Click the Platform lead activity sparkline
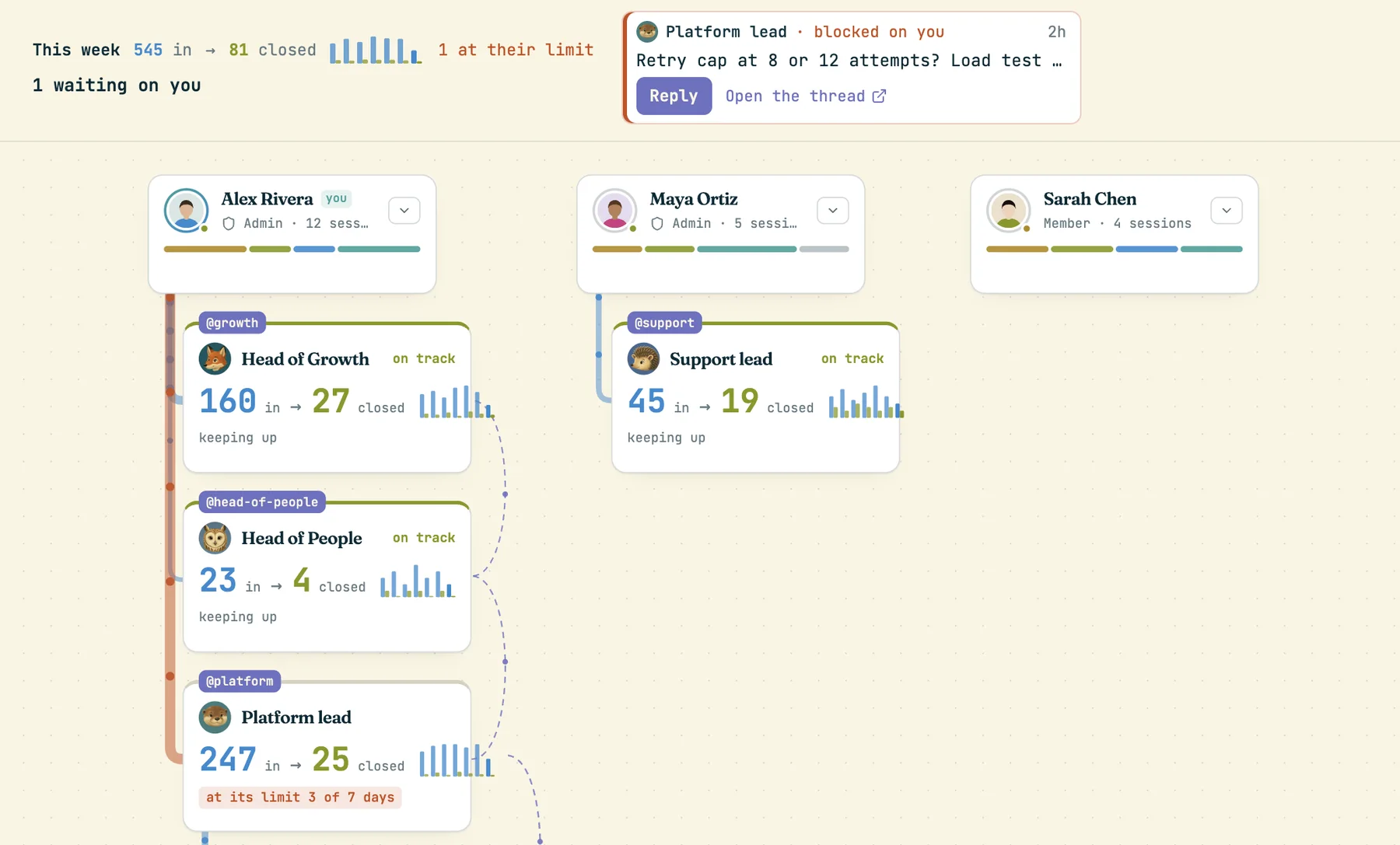Image resolution: width=1400 pixels, height=845 pixels. pos(456,760)
